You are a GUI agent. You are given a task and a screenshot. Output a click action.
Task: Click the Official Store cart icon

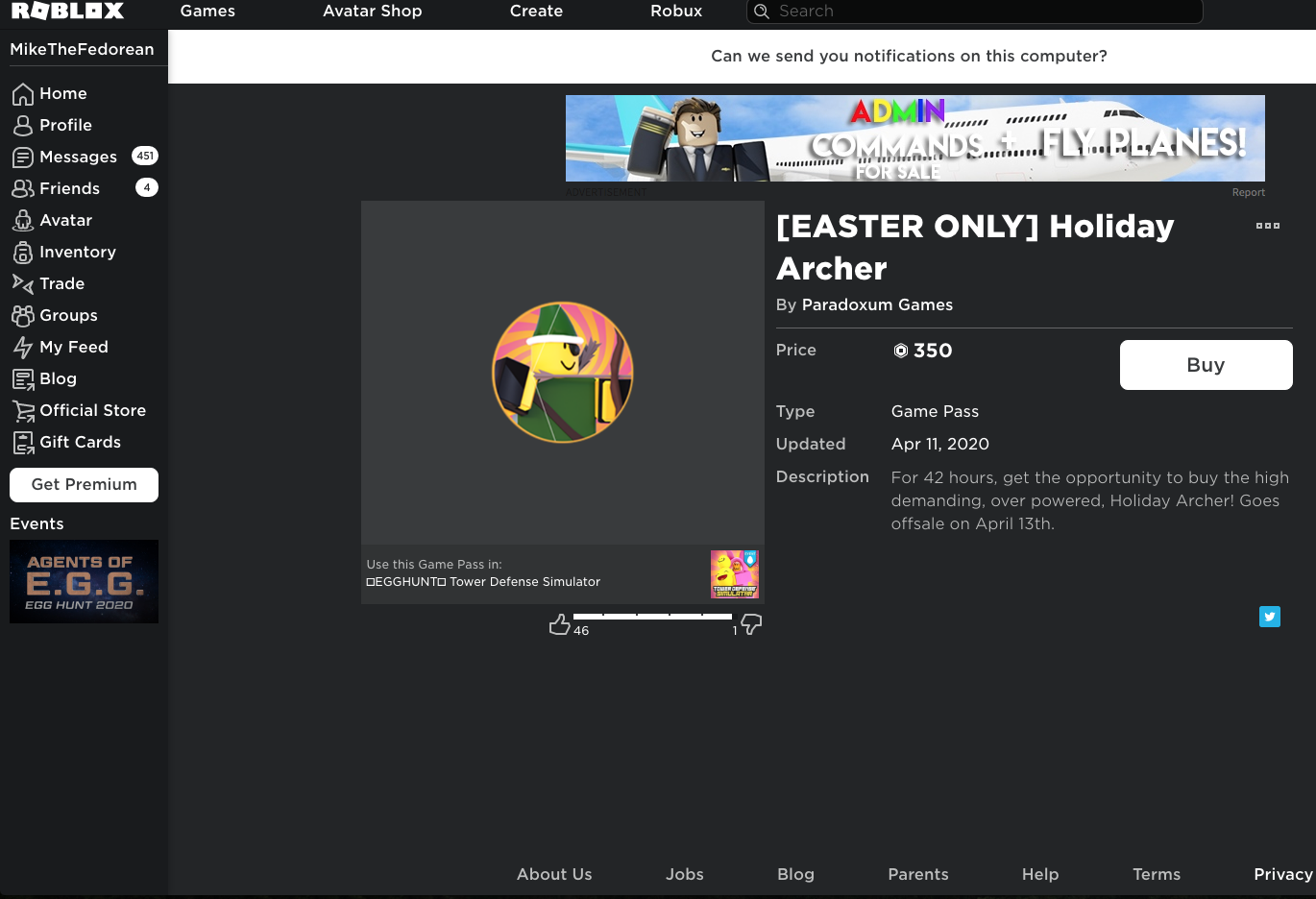click(23, 411)
